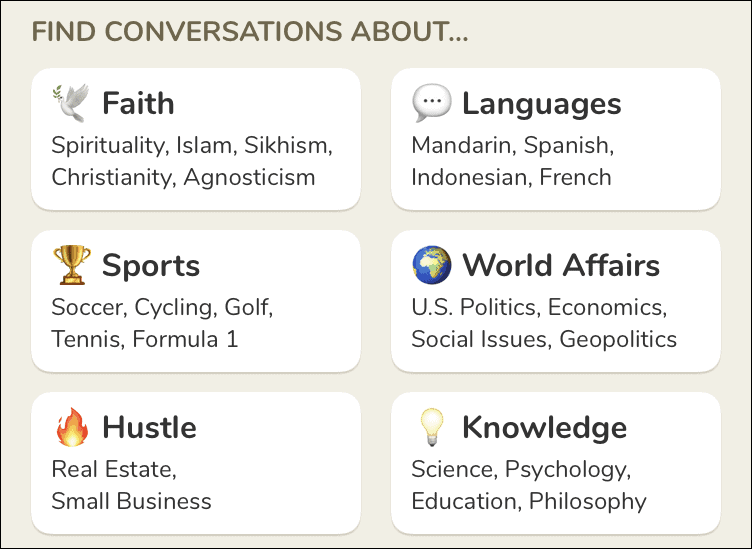
Task: Select the Hustle category title
Action: point(150,427)
